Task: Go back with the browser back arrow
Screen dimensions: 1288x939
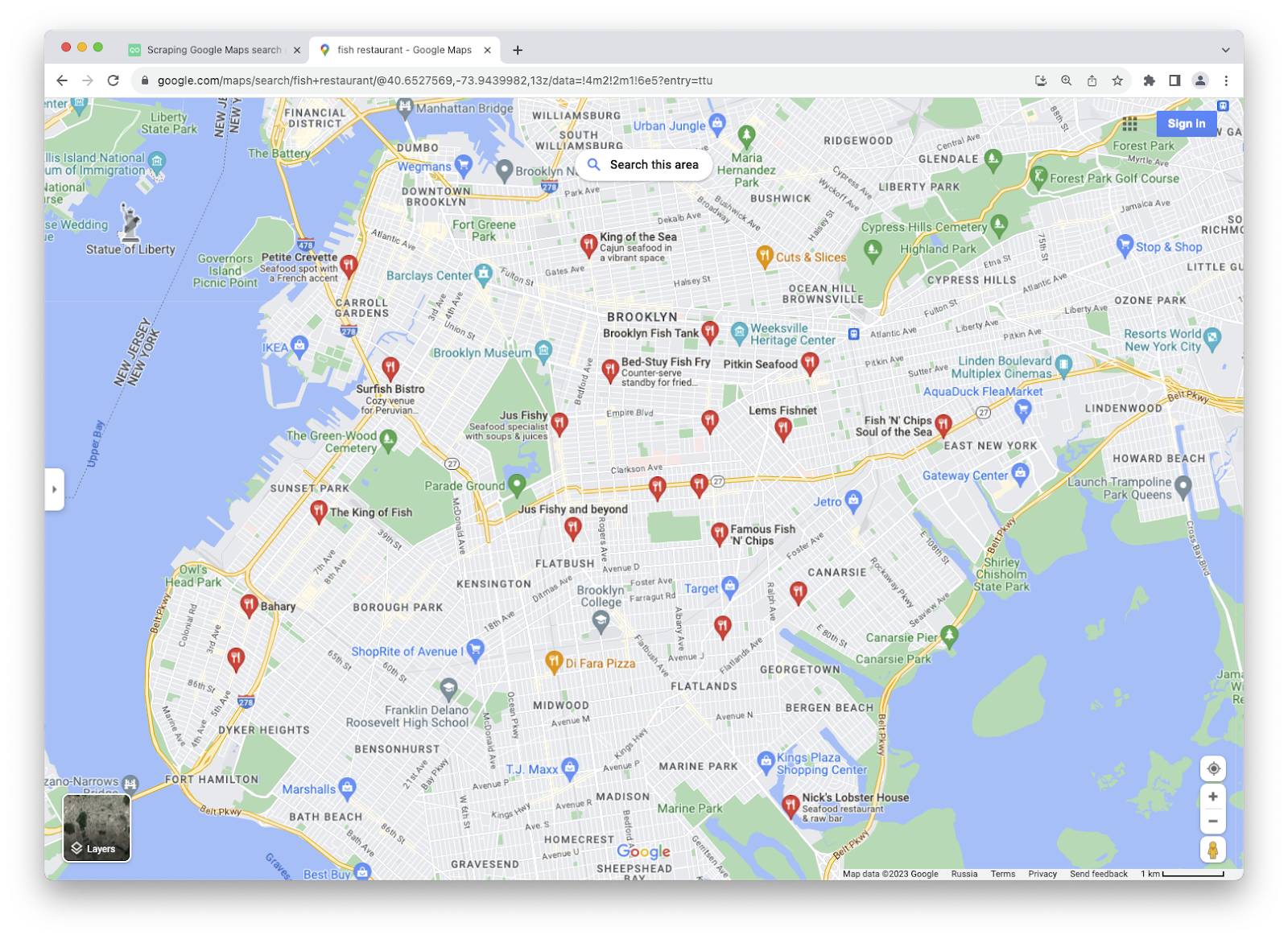Action: tap(62, 80)
